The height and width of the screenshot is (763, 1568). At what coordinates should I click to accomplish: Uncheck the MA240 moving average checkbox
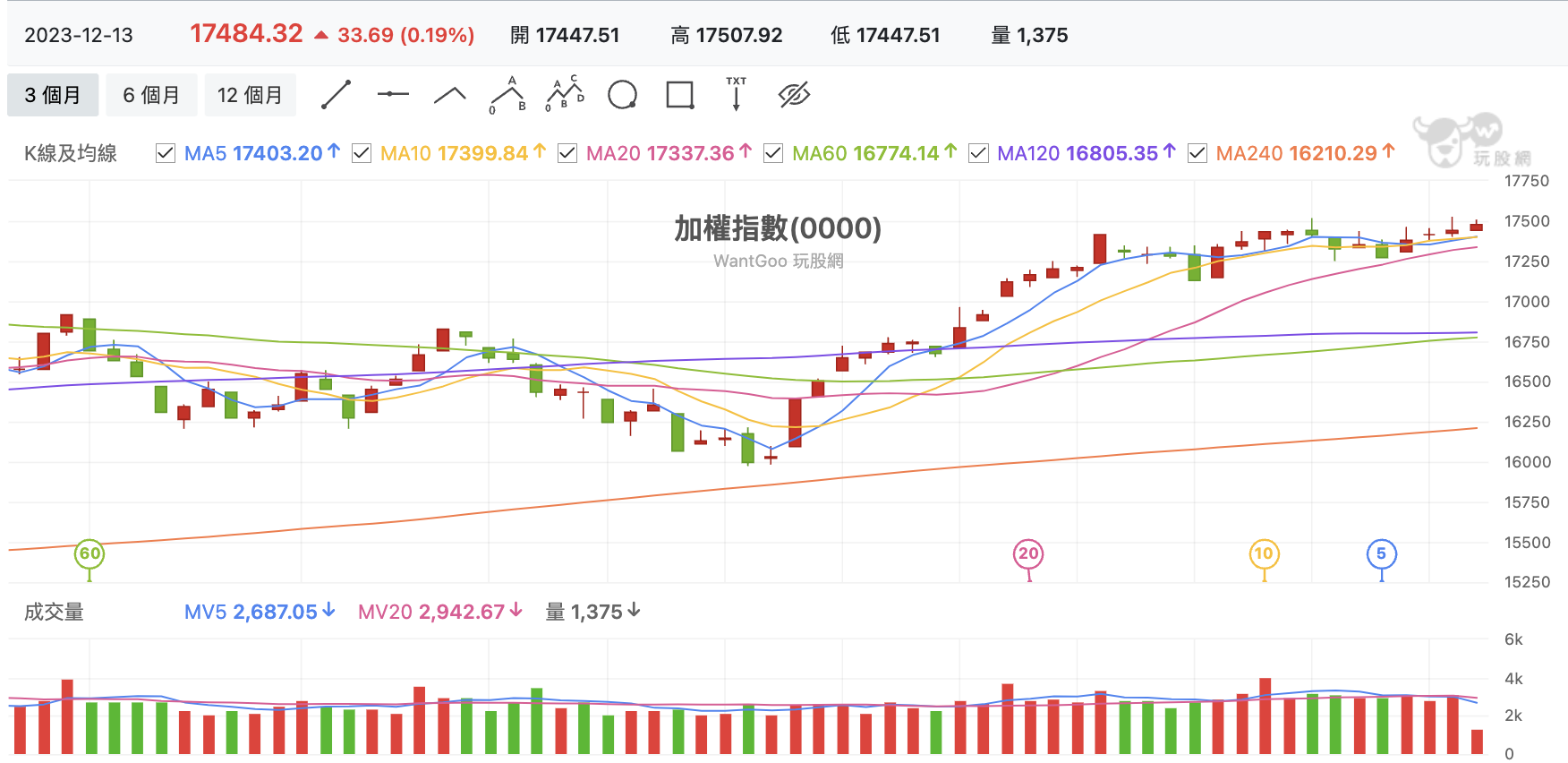1197,153
